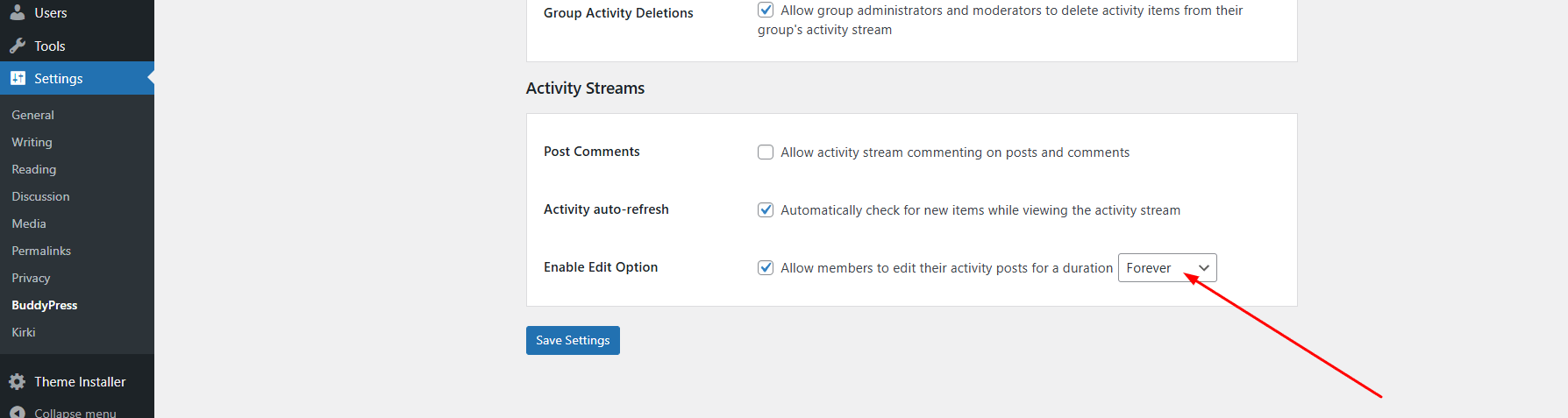Uncheck the Activity auto-refresh checkbox
Image resolution: width=1568 pixels, height=418 pixels.
(766, 210)
